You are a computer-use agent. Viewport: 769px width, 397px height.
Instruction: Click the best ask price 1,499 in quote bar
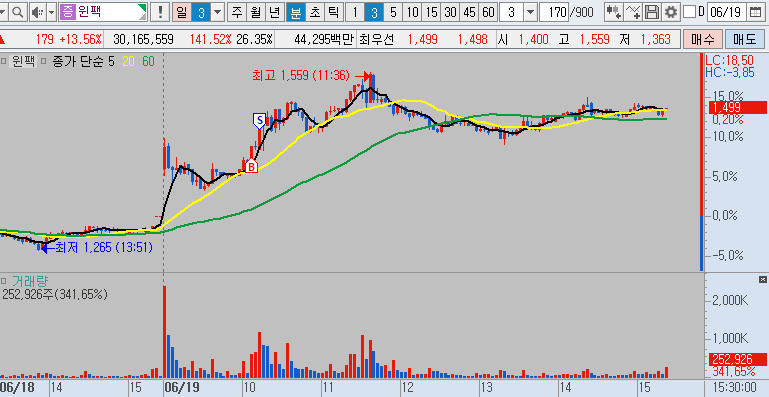point(422,39)
